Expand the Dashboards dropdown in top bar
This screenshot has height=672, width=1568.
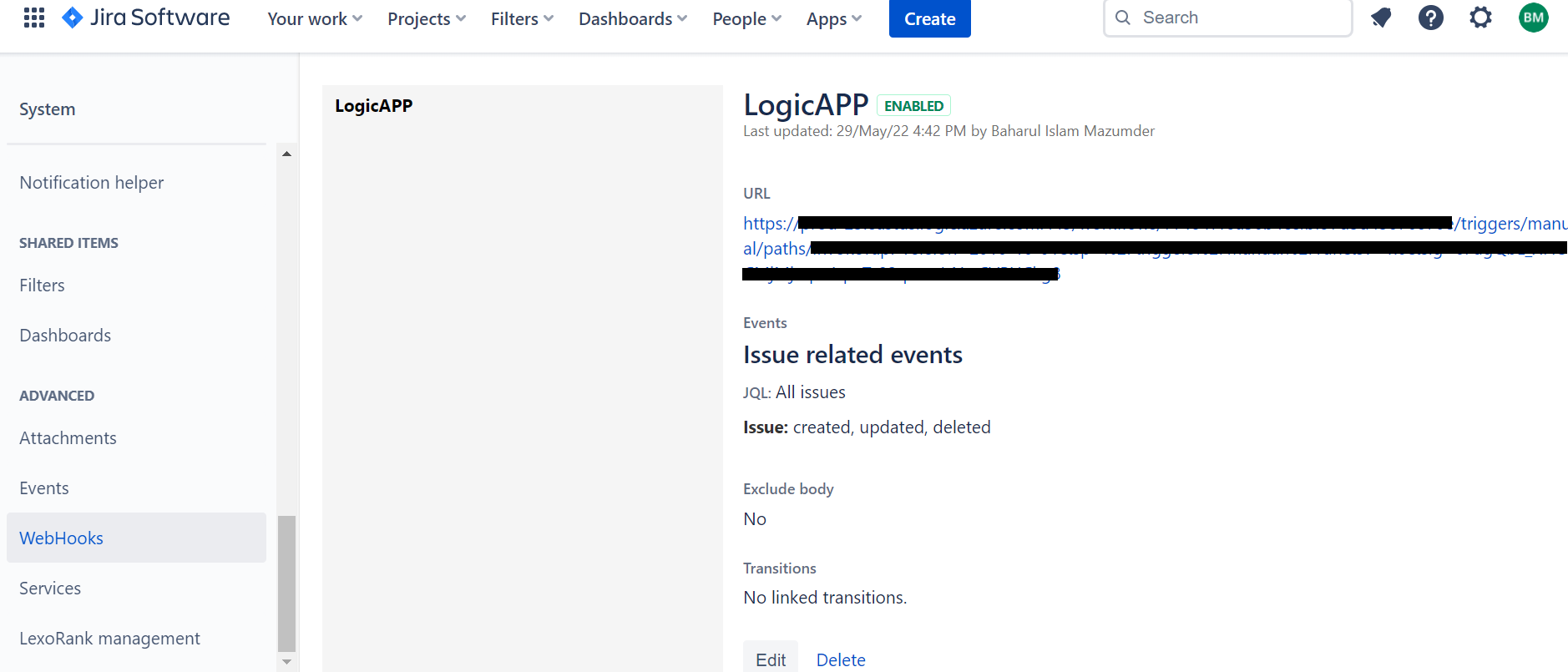click(633, 18)
